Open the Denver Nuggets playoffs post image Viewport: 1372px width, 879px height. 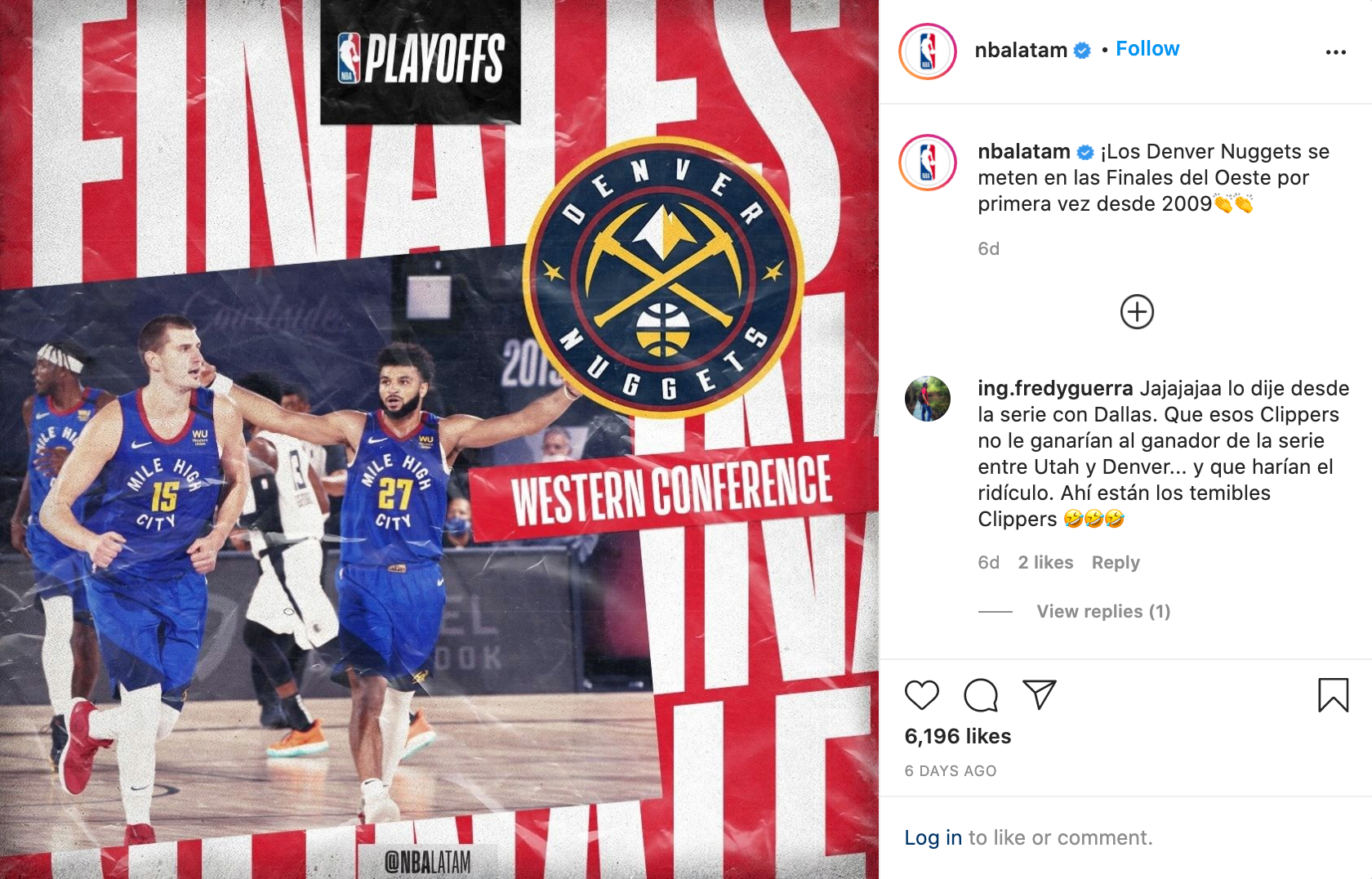click(x=439, y=439)
